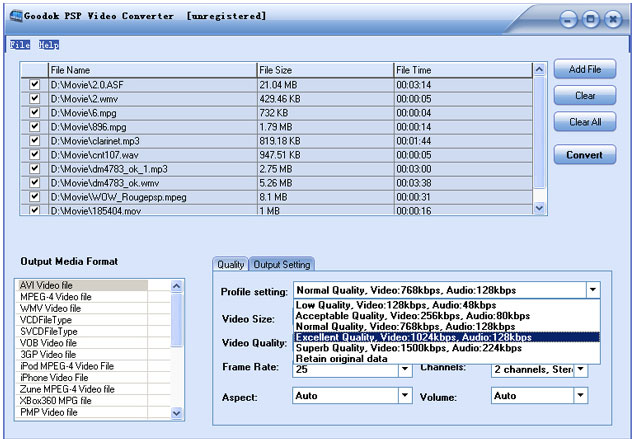Screen dimensions: 635x439
Task: Click the Clear All button
Action: [584, 122]
